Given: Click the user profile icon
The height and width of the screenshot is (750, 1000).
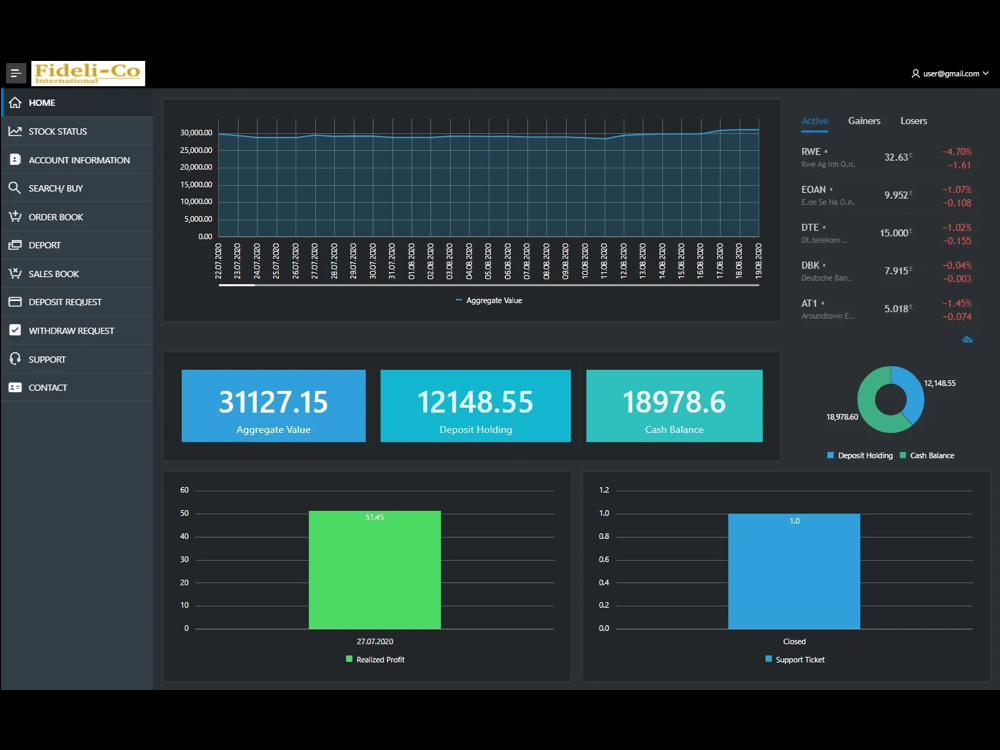Looking at the screenshot, I should pyautogui.click(x=916, y=74).
